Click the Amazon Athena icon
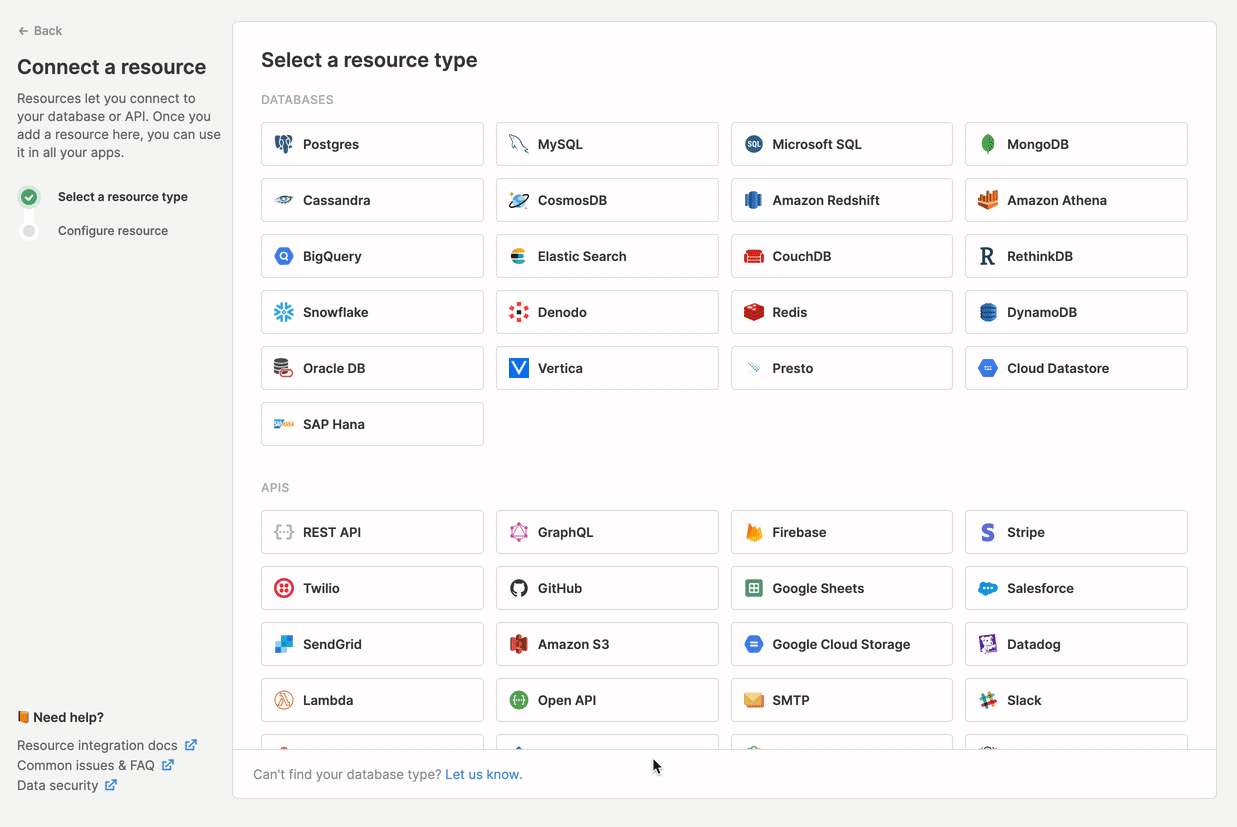 (988, 200)
